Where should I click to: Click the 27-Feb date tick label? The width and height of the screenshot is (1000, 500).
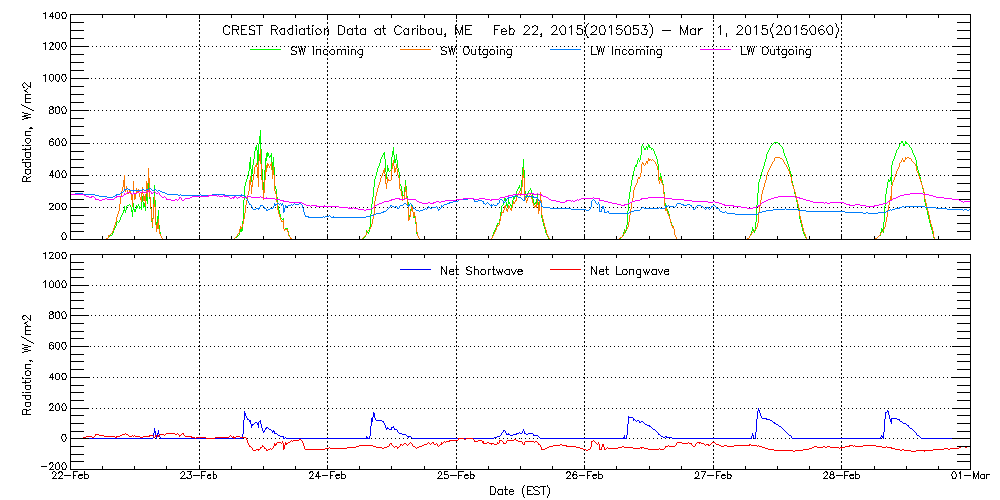tap(713, 477)
